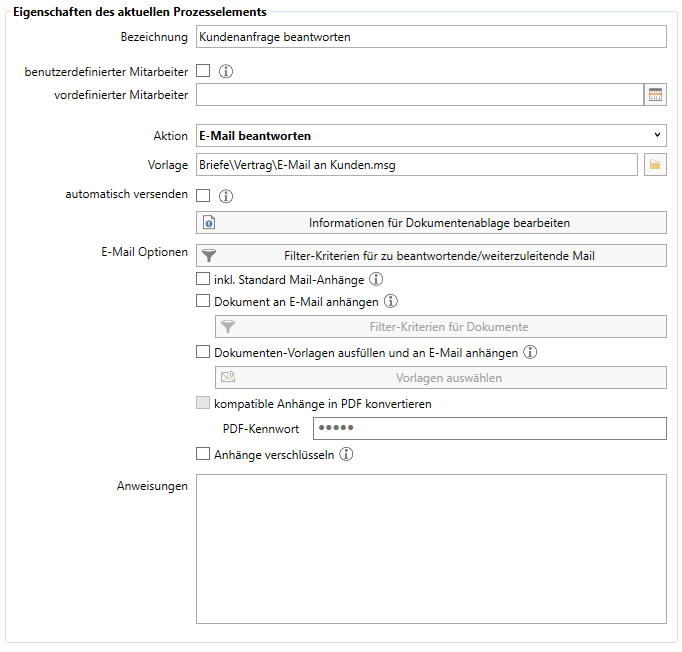Click the Aktion label
682x652 pixels.
coord(170,136)
